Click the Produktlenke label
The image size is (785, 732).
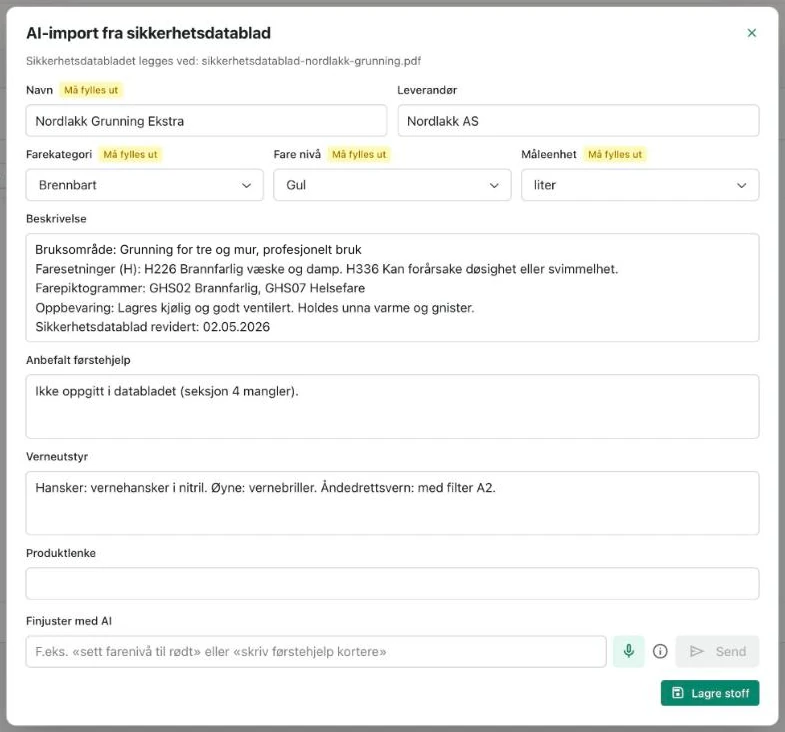tap(61, 553)
